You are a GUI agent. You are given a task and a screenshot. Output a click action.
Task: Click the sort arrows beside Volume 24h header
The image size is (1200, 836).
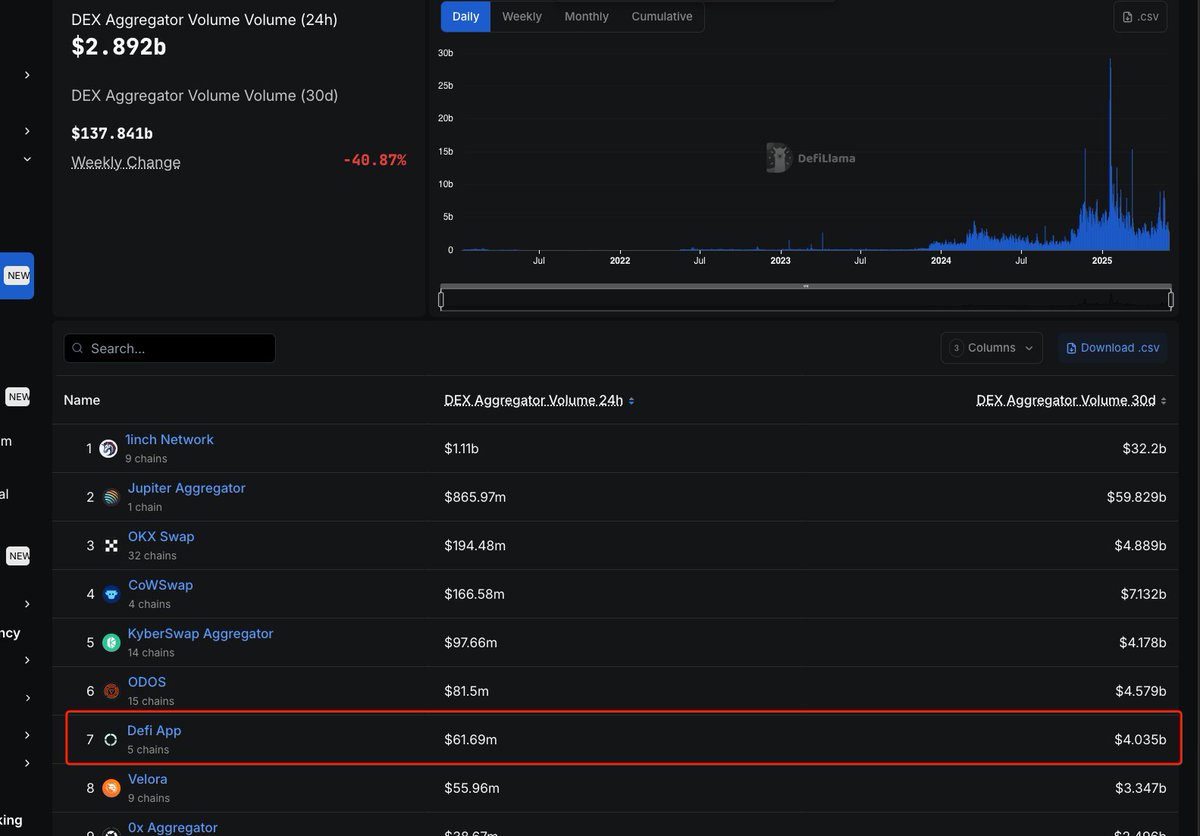click(x=631, y=401)
